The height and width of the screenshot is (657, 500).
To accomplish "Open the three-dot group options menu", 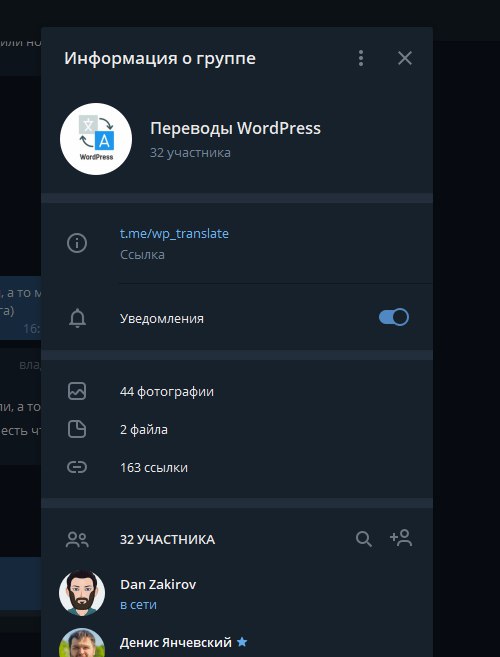I will 361,58.
